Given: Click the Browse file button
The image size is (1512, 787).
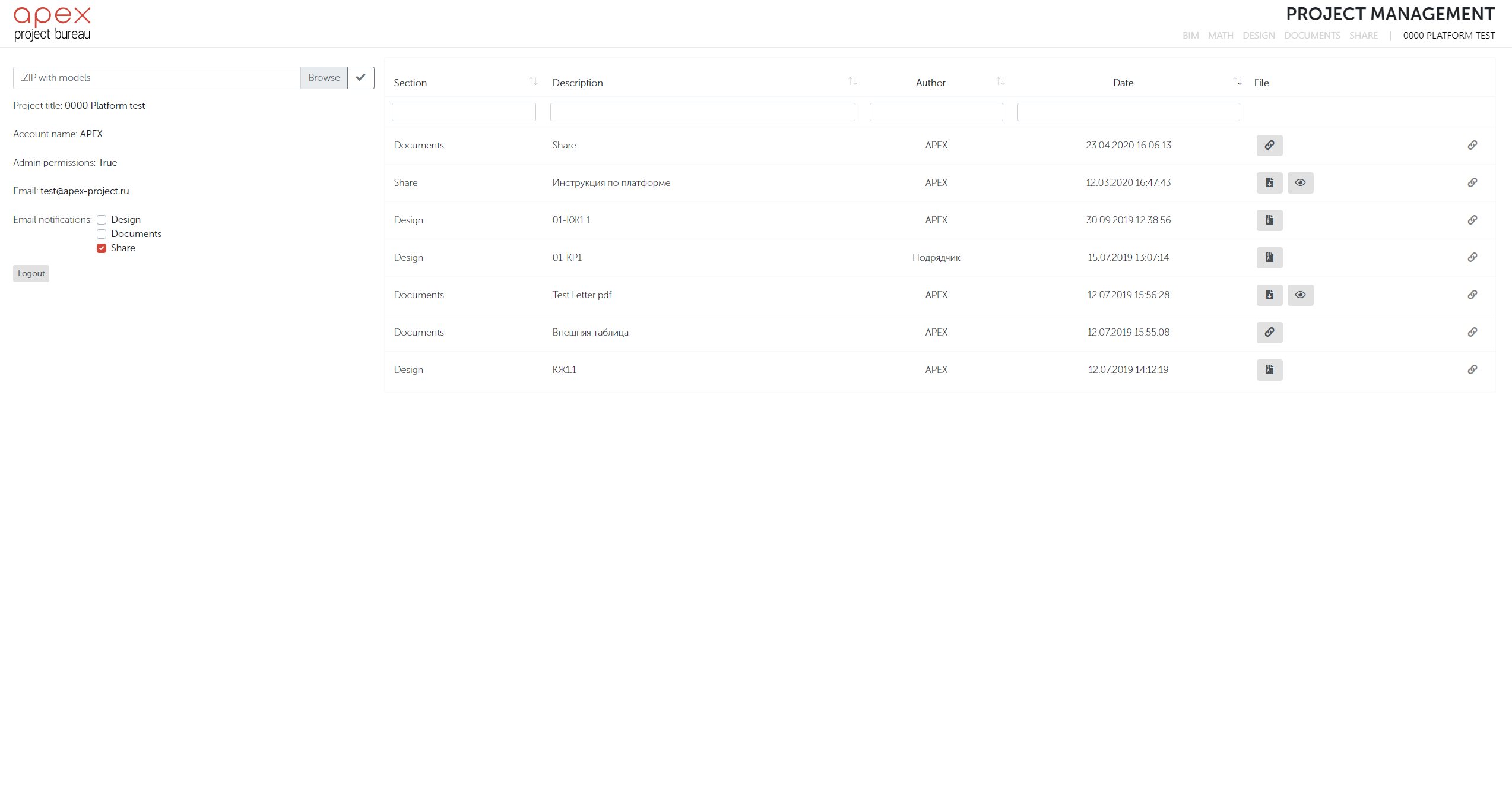Looking at the screenshot, I should click(x=324, y=78).
